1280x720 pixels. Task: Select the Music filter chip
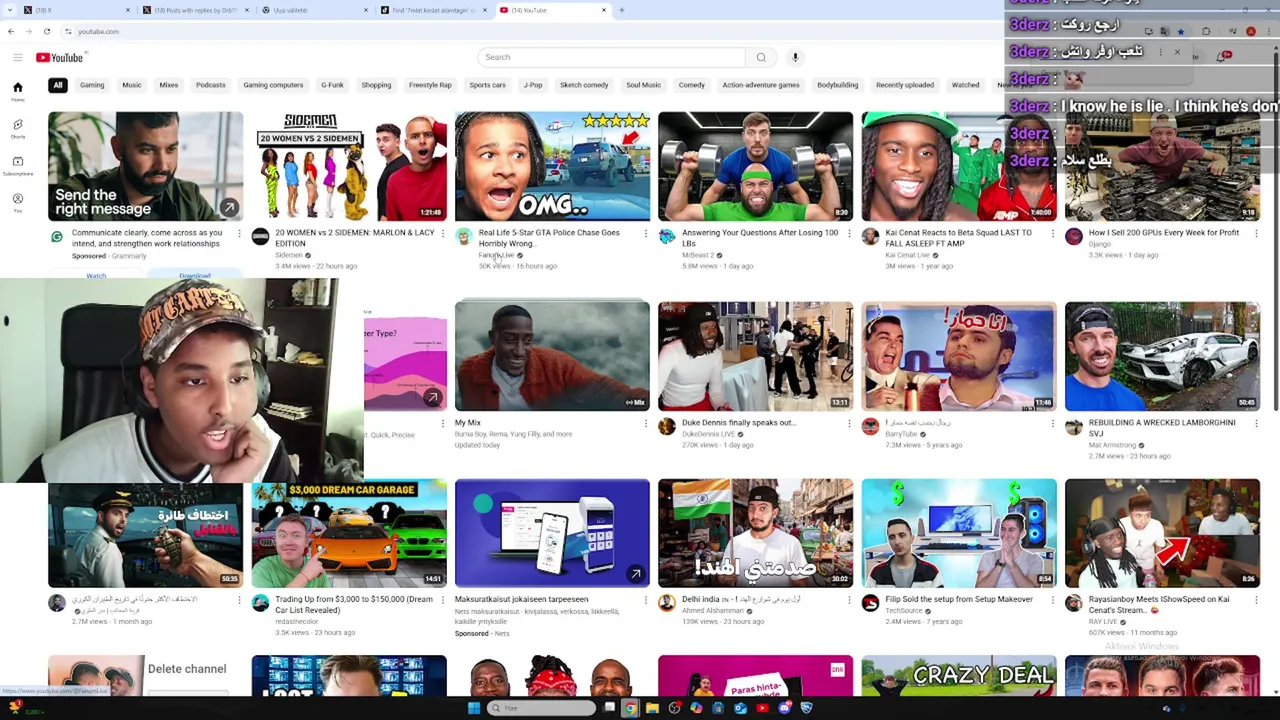point(132,85)
